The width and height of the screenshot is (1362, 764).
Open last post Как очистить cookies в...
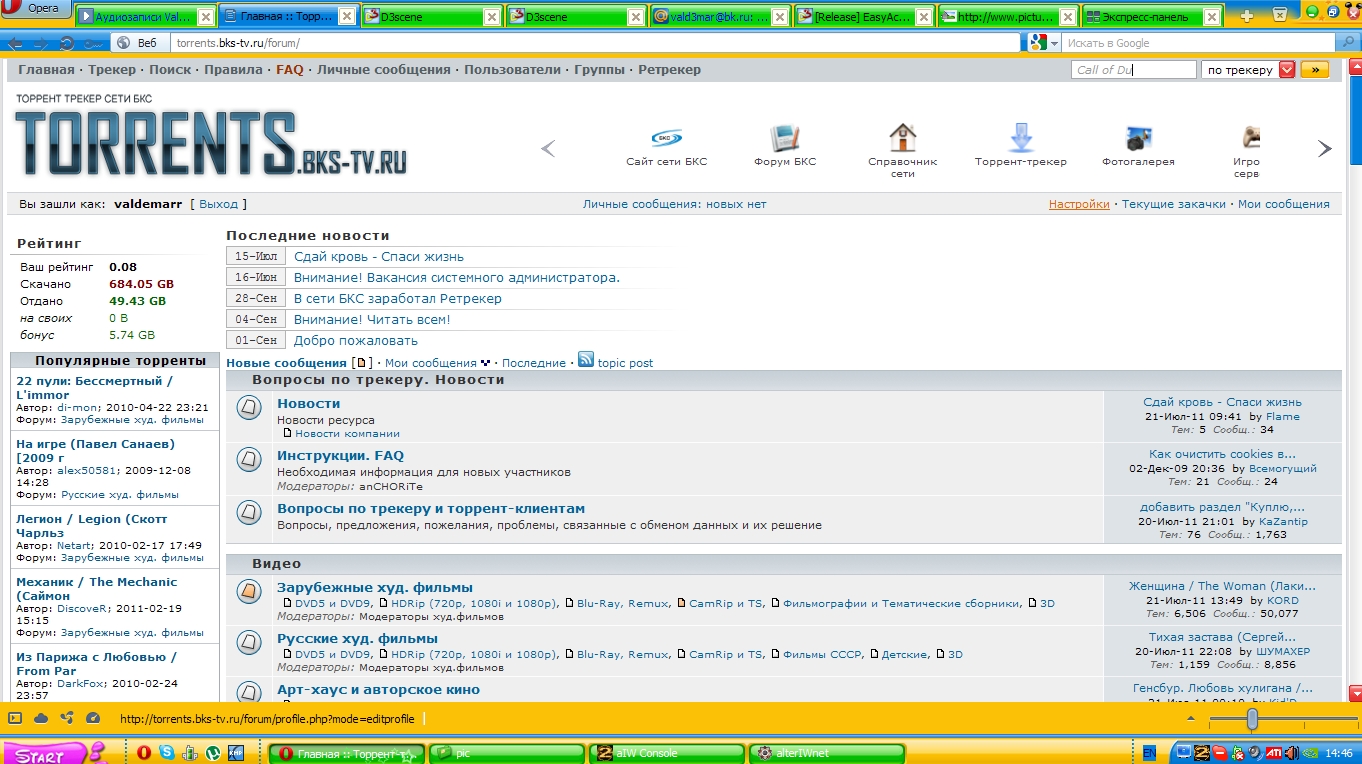[1222, 454]
